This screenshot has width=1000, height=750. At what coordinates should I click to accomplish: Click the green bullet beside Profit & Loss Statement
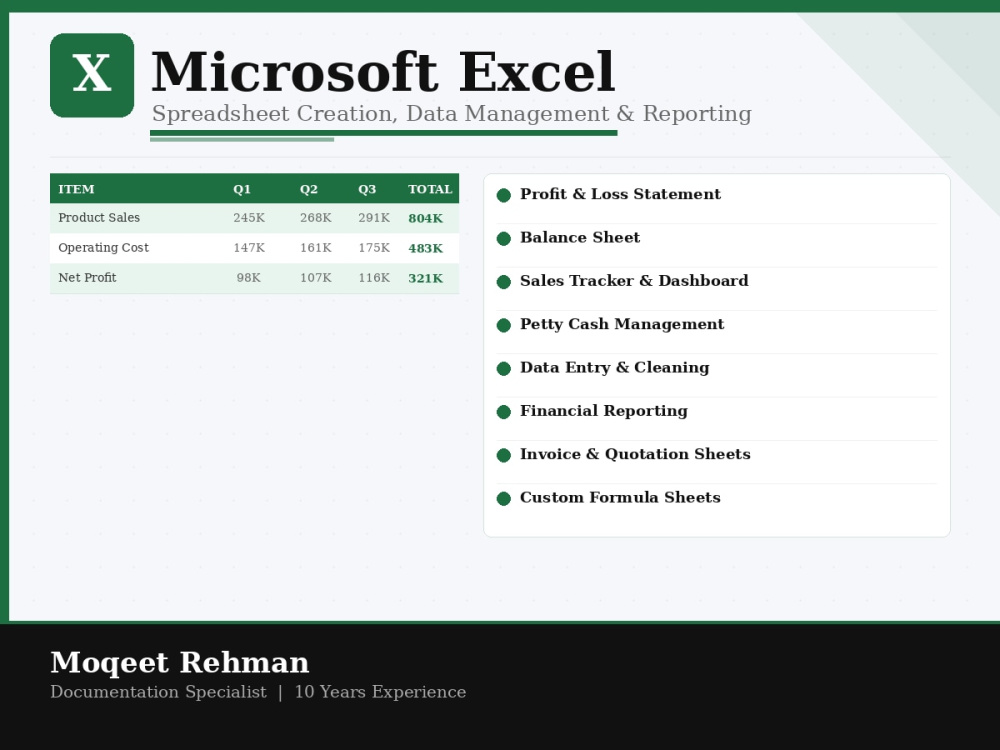pyautogui.click(x=504, y=195)
